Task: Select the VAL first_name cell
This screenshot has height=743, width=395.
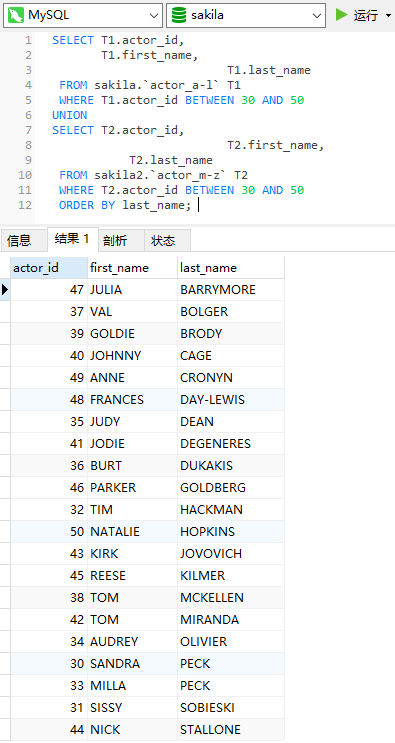Action: click(x=133, y=312)
